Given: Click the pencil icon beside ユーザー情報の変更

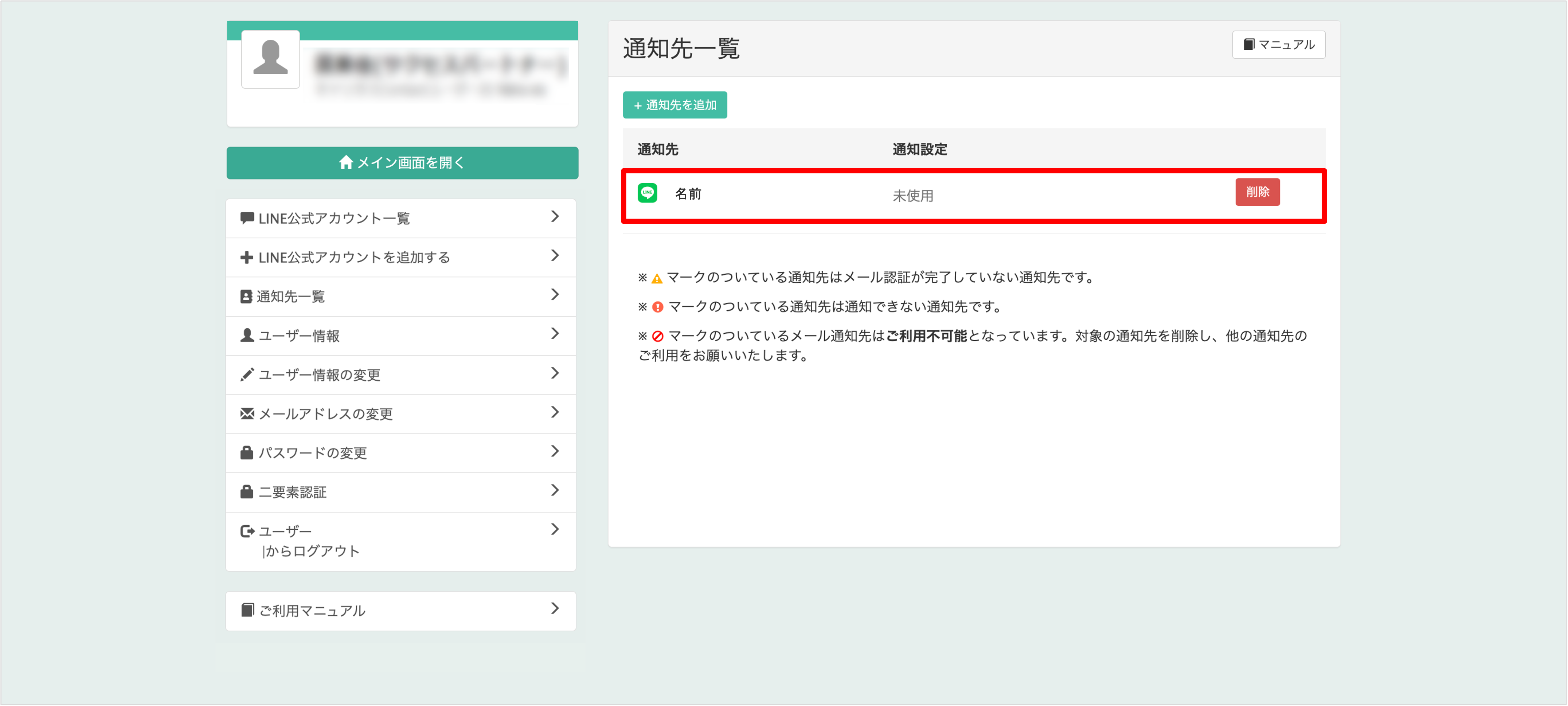Looking at the screenshot, I should point(247,374).
